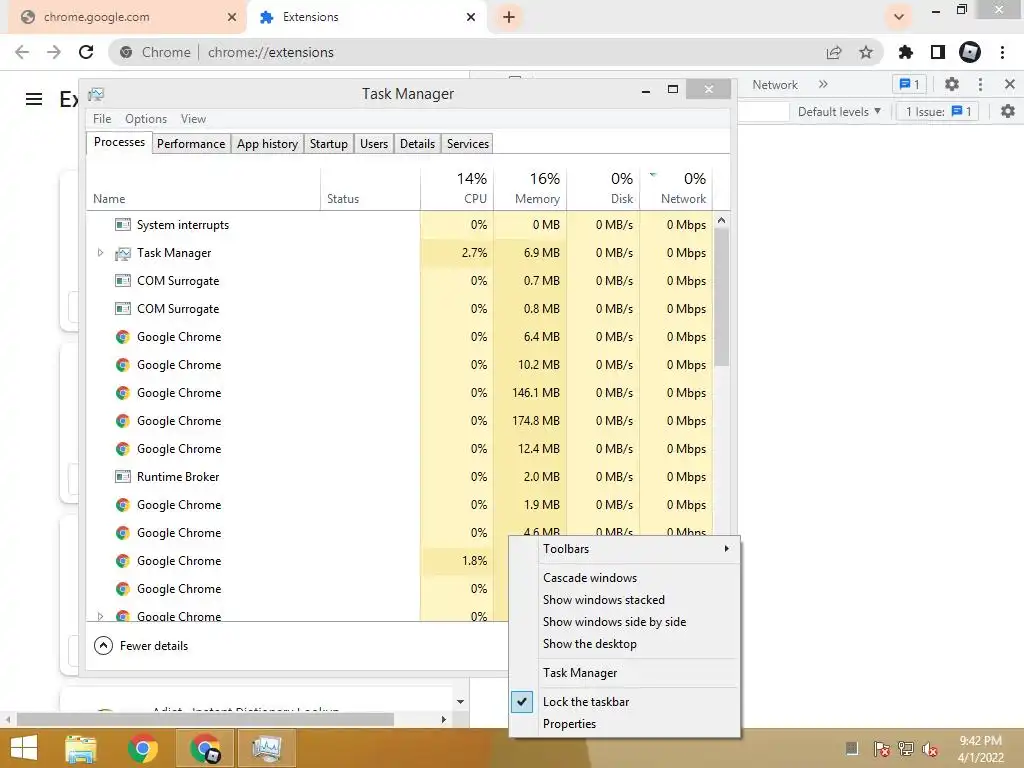
Task: Open the Extensions hamburger menu
Action: [34, 99]
